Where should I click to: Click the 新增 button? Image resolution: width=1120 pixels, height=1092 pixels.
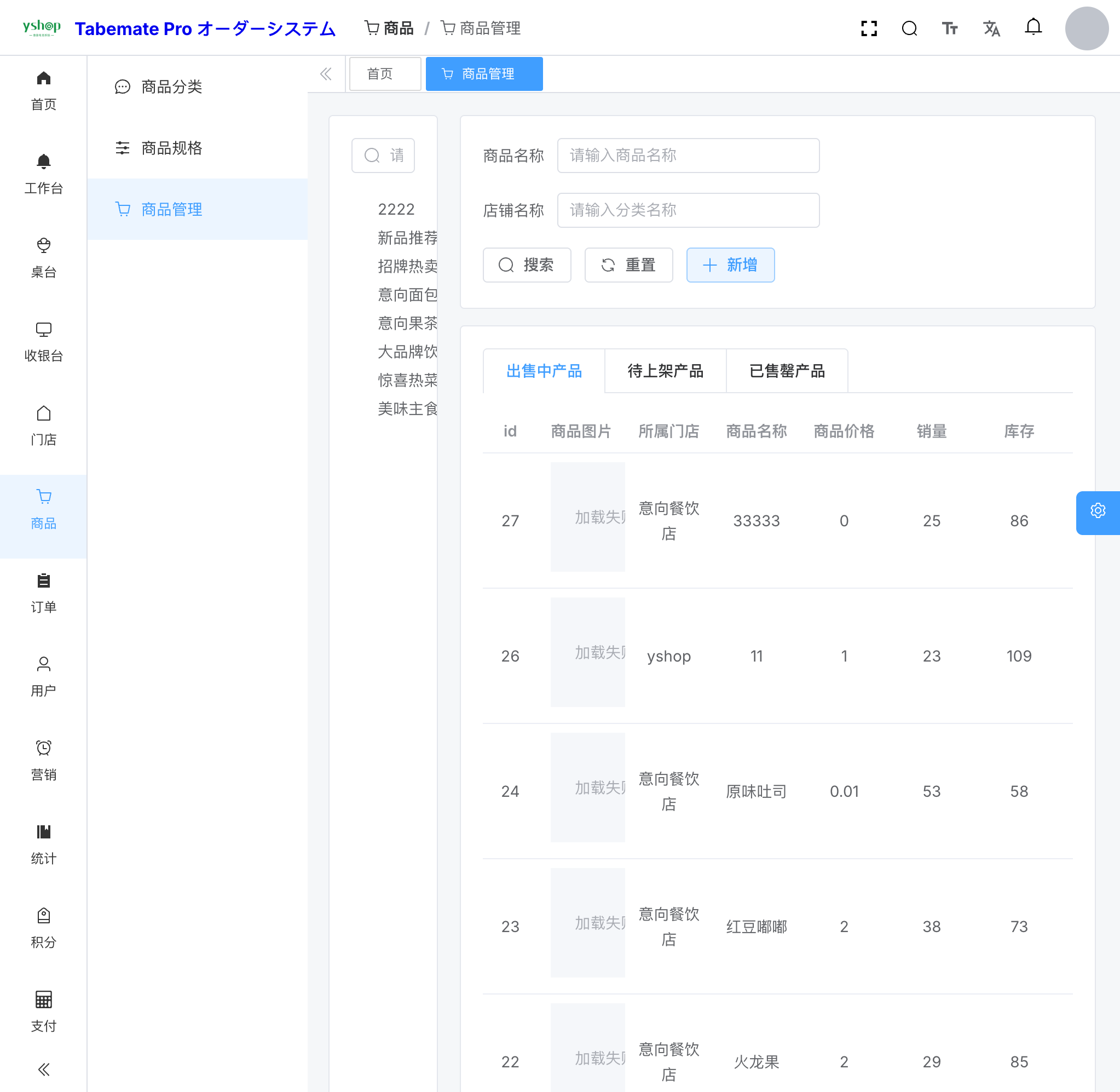click(730, 265)
